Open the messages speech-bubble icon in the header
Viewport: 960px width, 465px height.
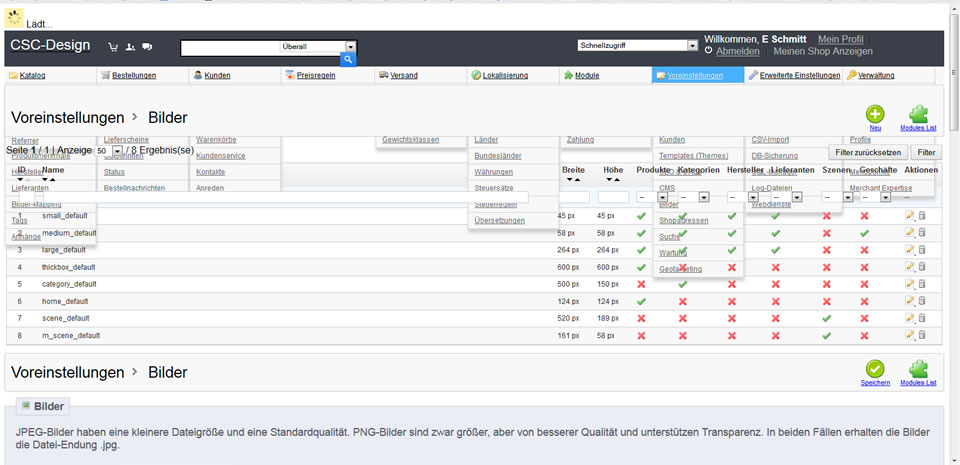point(147,47)
